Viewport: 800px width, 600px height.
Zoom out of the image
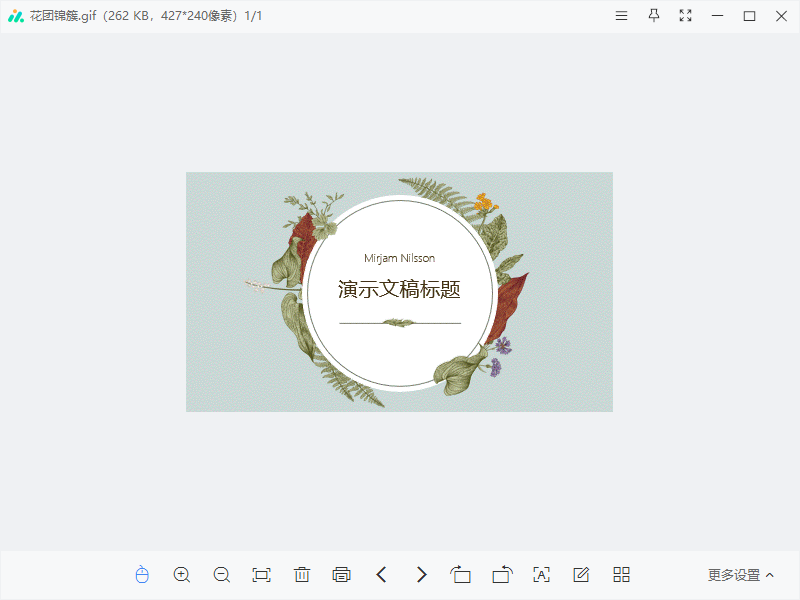(222, 575)
